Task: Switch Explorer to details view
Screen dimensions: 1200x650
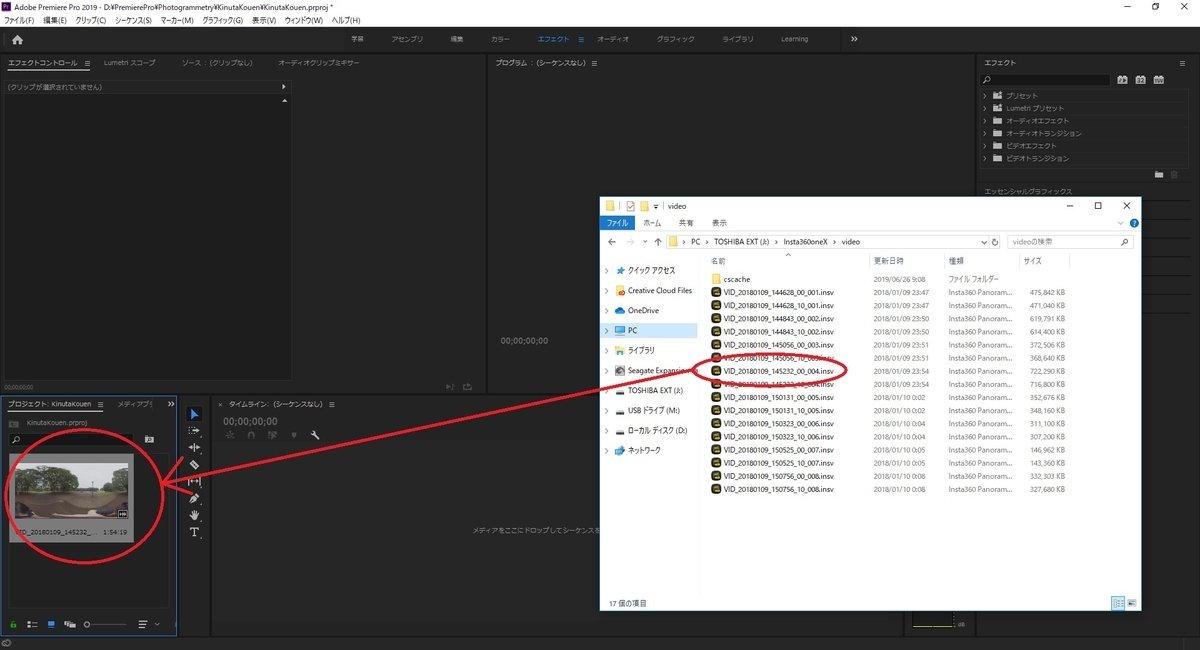Action: tap(1118, 603)
